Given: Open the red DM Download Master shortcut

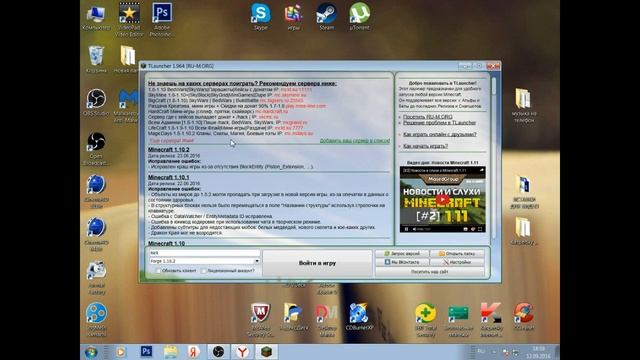Looking at the screenshot, I should [327, 320].
